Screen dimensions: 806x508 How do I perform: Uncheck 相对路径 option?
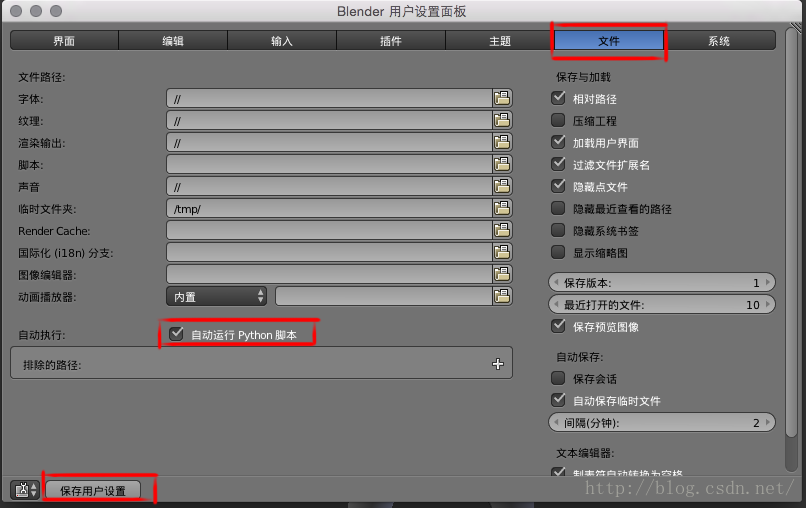558,98
